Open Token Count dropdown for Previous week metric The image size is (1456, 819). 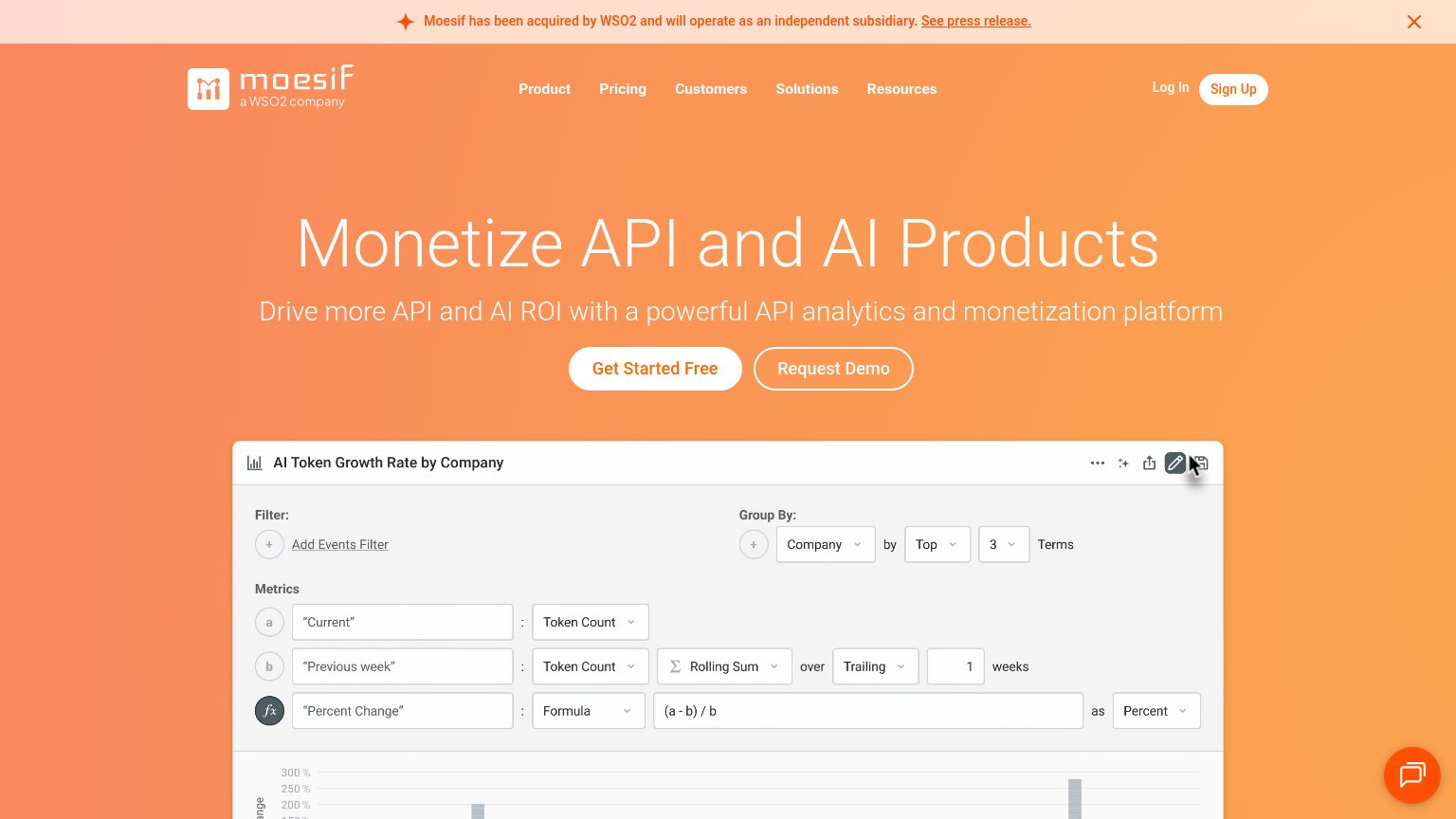pos(591,666)
